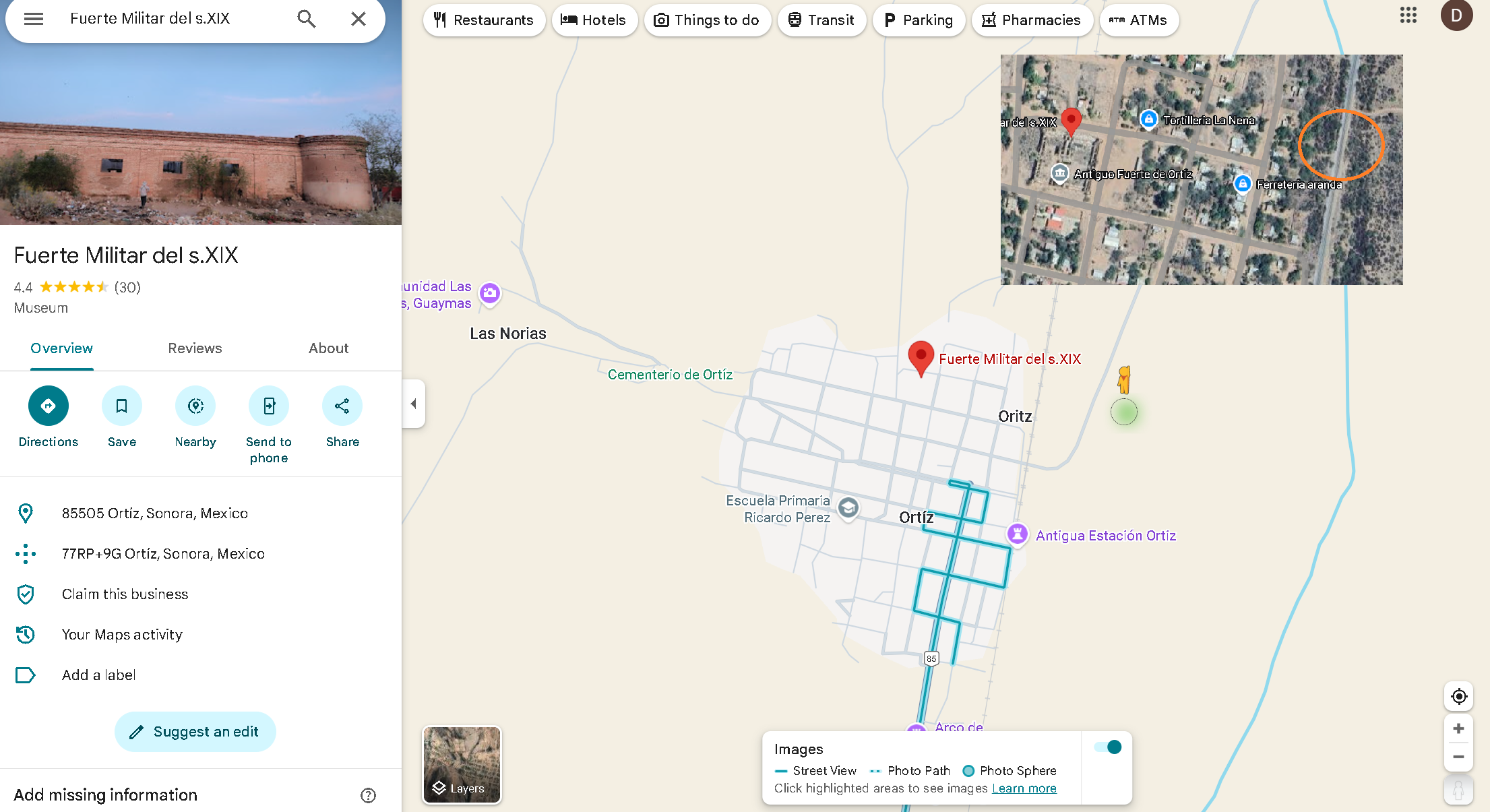Save this place with bookmark icon
The image size is (1490, 812).
click(x=121, y=406)
